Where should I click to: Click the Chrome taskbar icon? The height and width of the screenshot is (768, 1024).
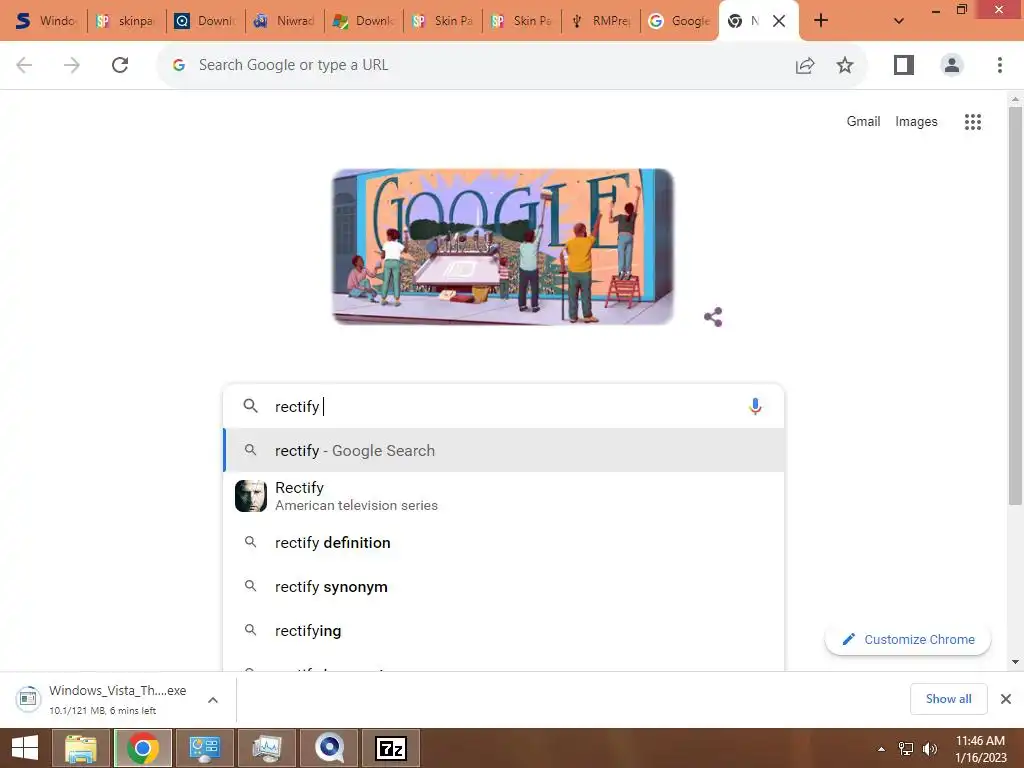click(x=143, y=748)
